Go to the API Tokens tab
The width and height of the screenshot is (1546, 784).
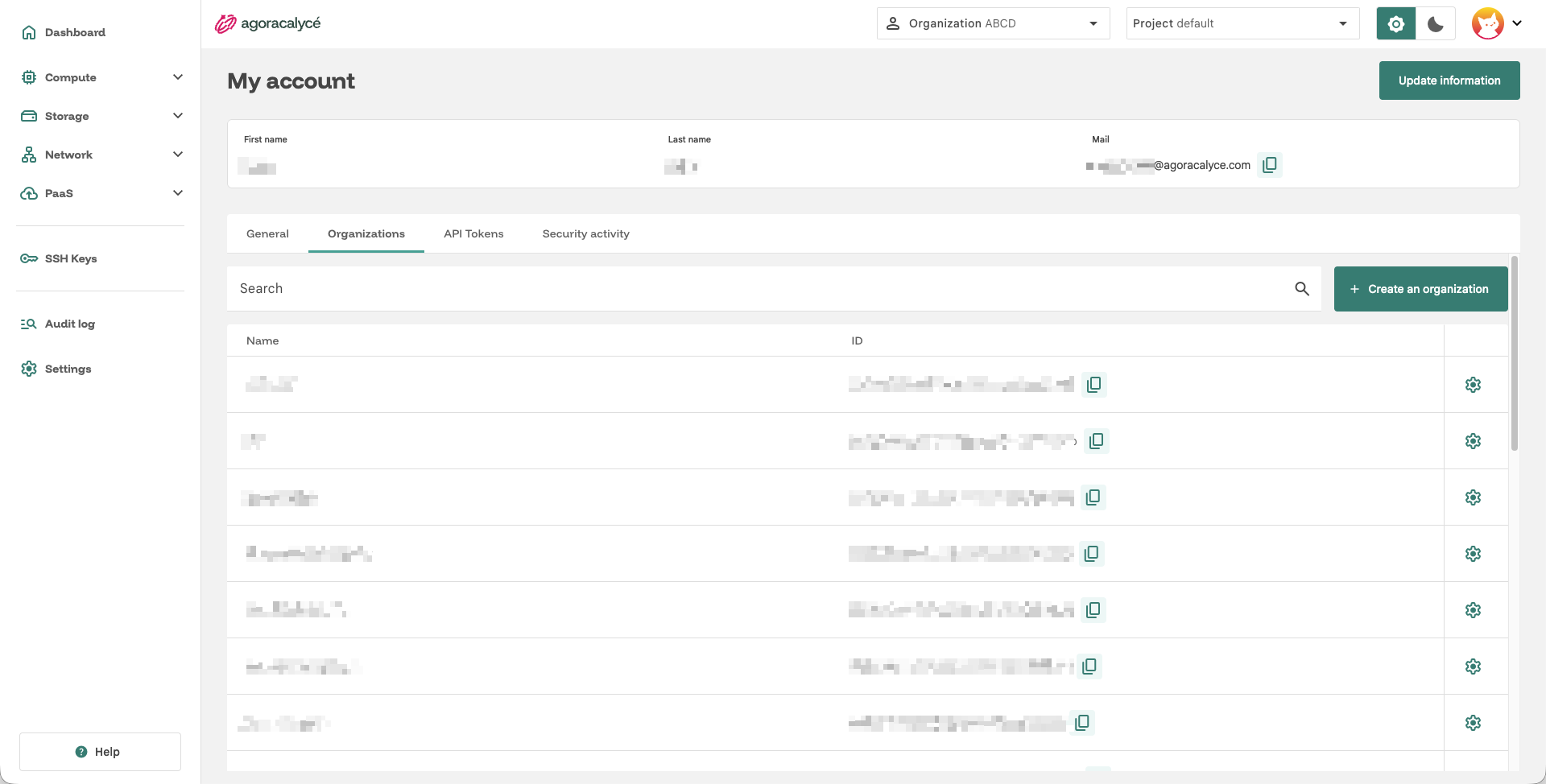(x=473, y=233)
